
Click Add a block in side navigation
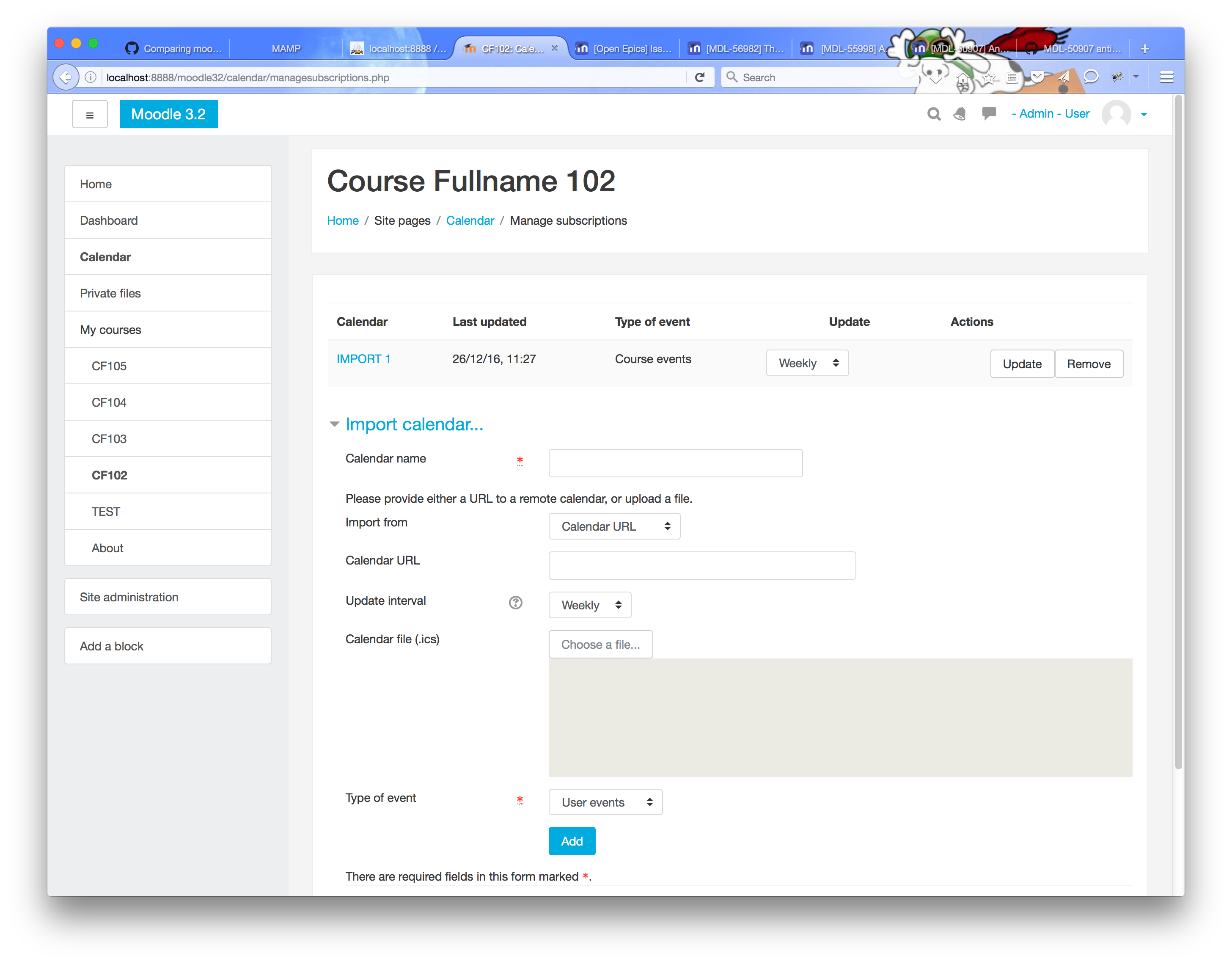coord(168,646)
